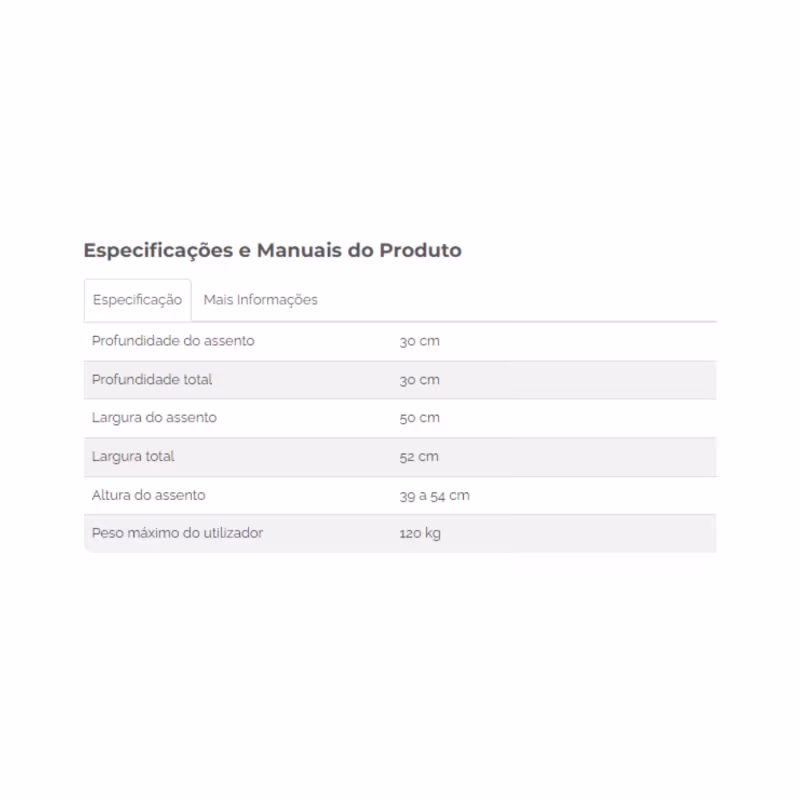Click the word Produto in the heading

[420, 251]
